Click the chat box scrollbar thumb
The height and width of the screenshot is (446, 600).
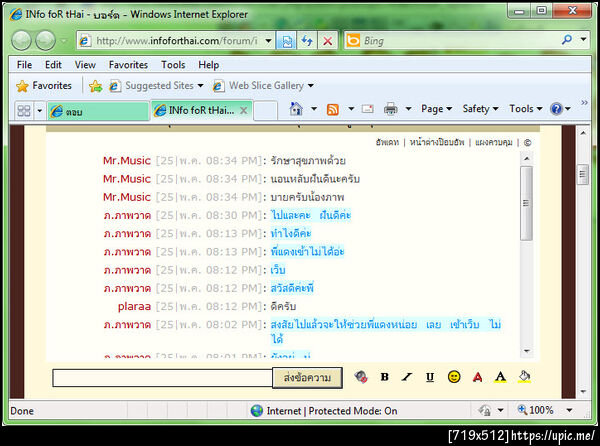click(527, 203)
